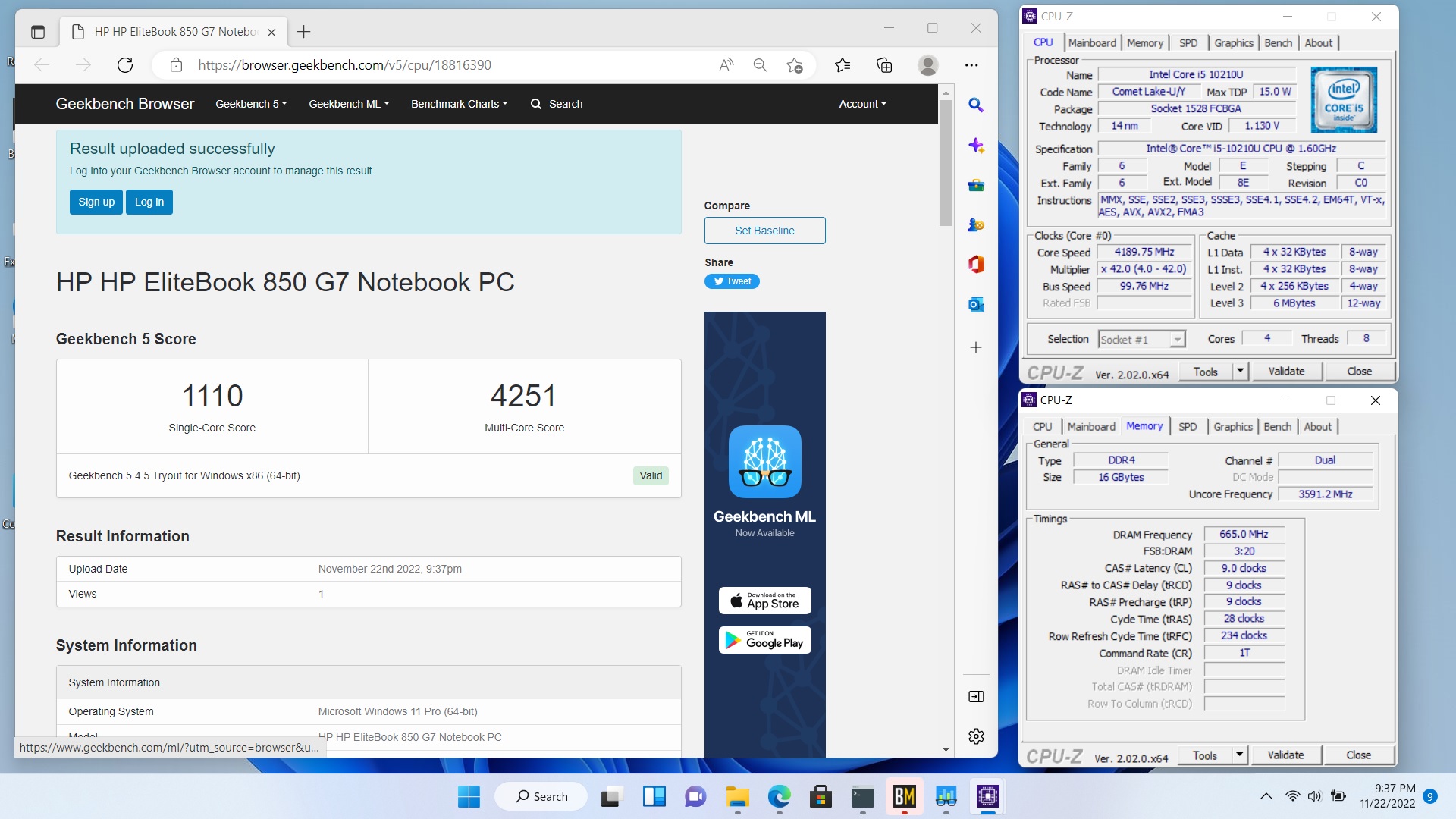The width and height of the screenshot is (1456, 819).
Task: Click the browser address bar URL
Action: (x=344, y=65)
